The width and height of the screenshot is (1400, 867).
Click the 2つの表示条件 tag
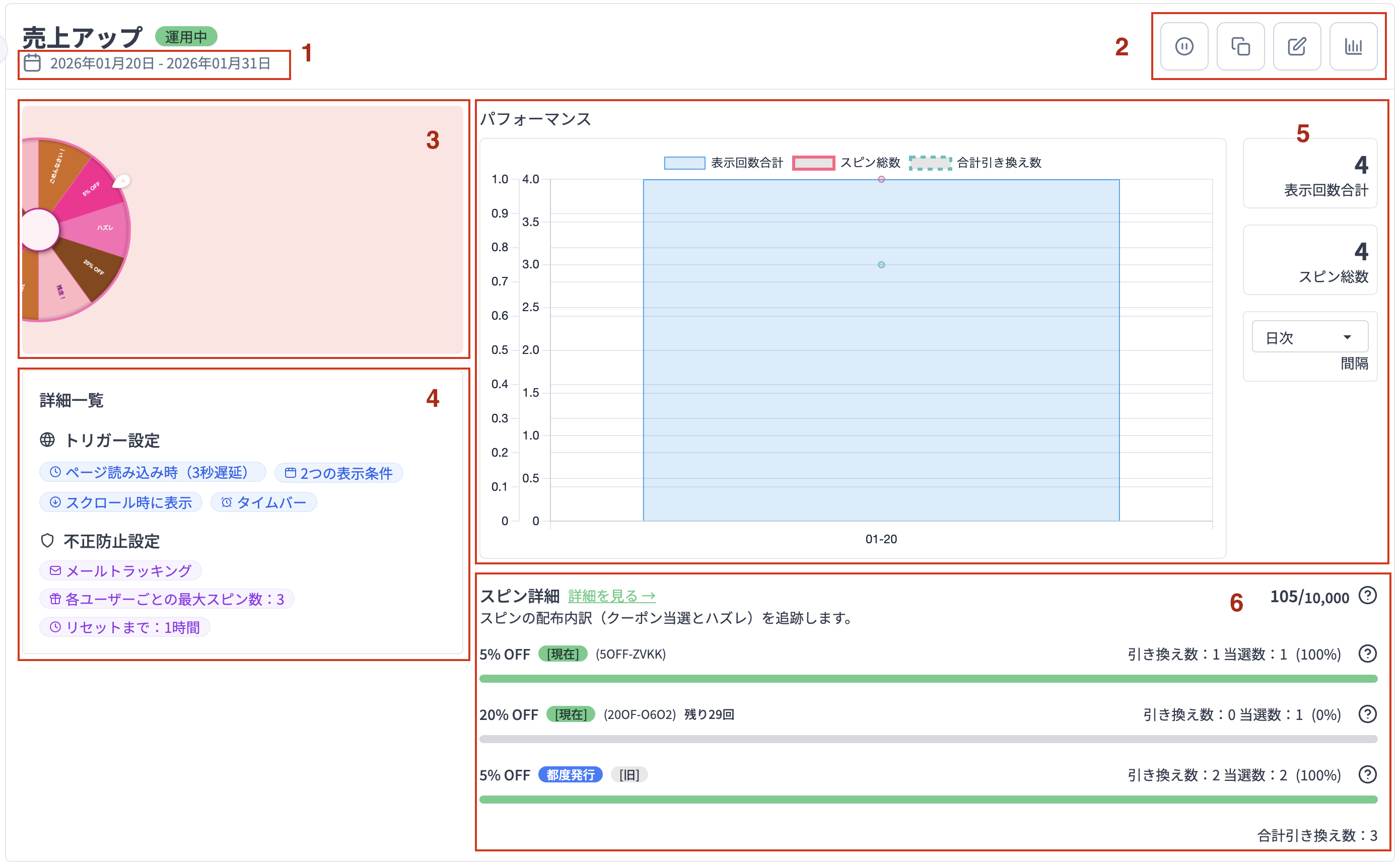338,473
